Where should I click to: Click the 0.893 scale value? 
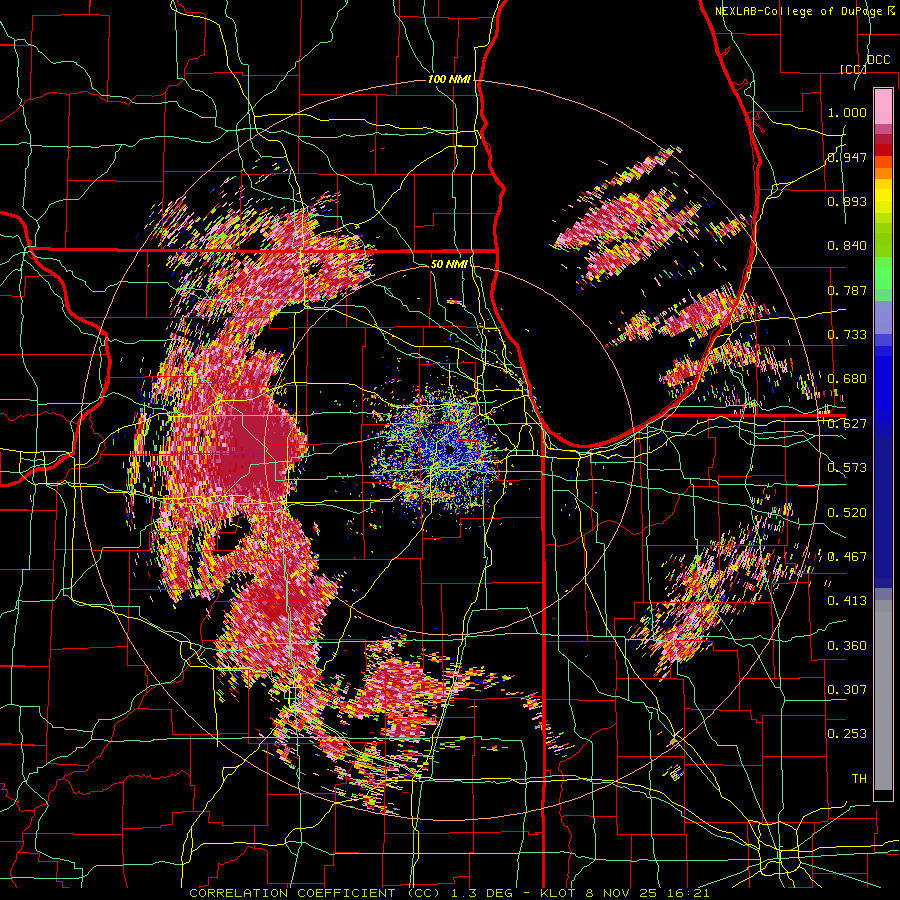tap(847, 201)
